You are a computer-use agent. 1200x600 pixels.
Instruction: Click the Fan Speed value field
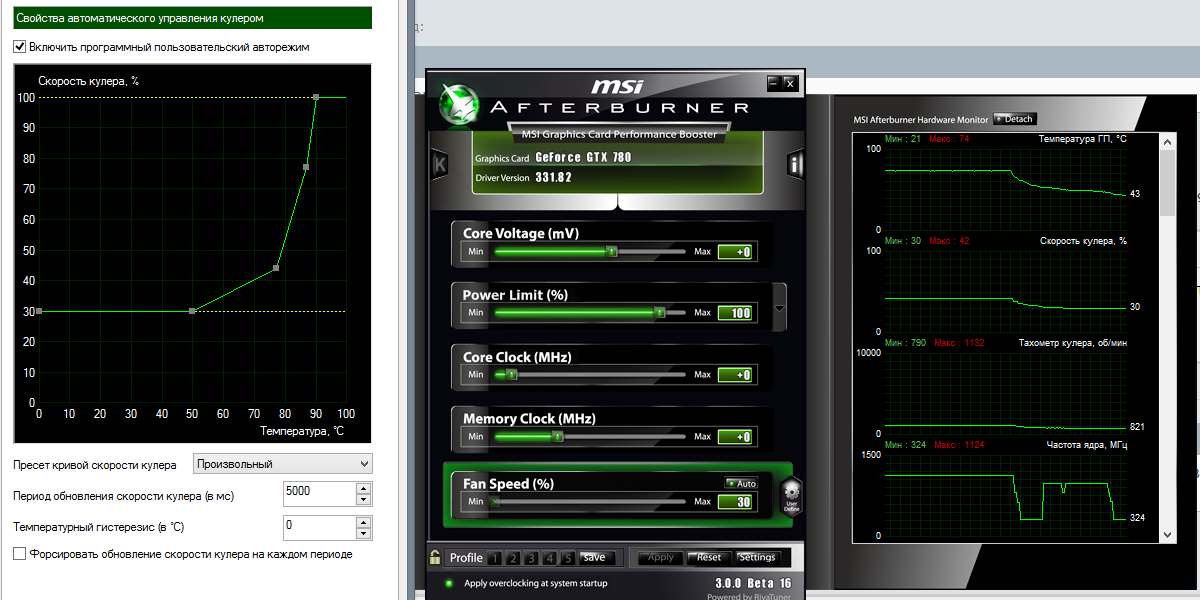[x=736, y=502]
